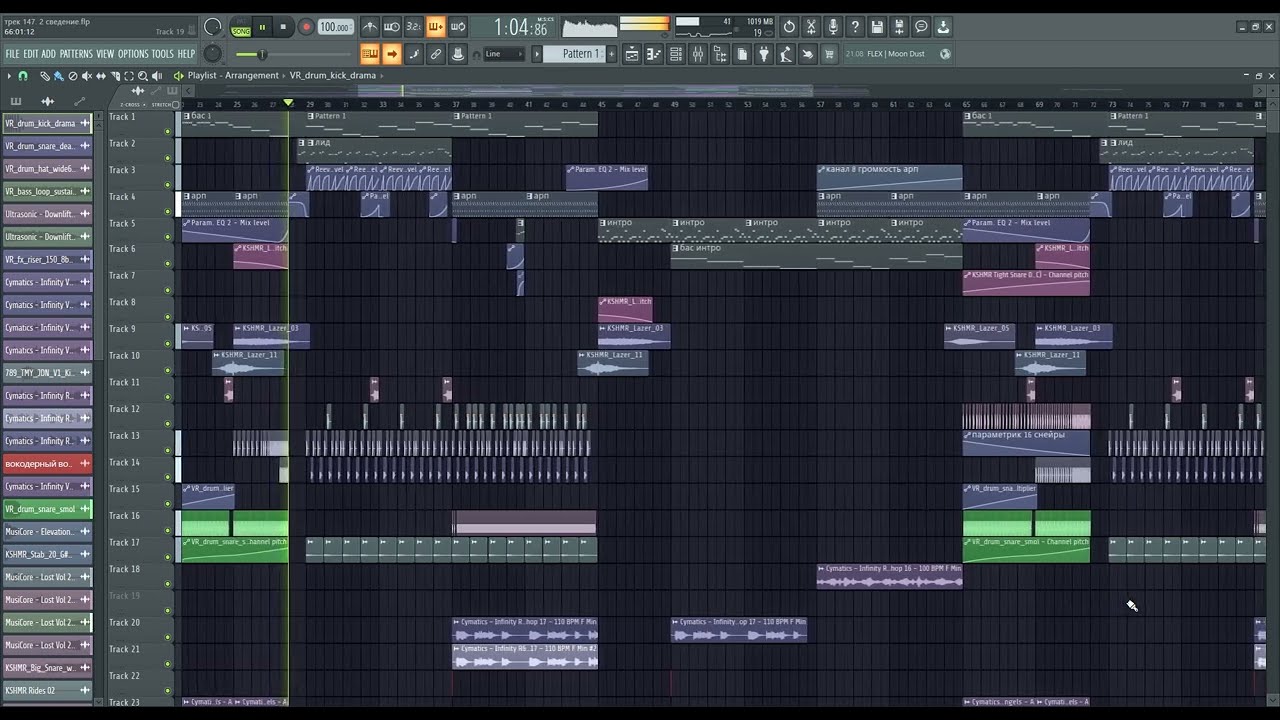
Task: Mute Track 1 using its green LED
Action: pos(168,131)
